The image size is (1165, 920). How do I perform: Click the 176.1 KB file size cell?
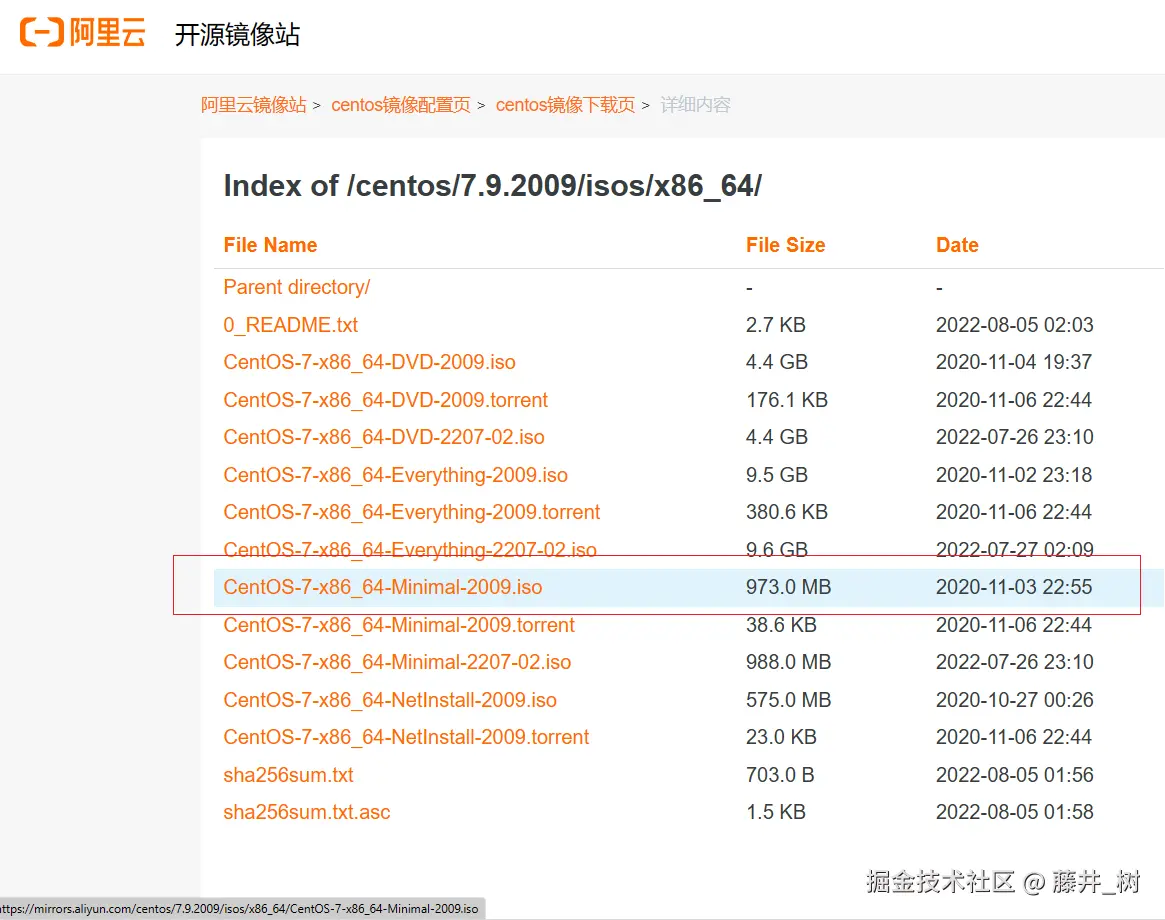coord(787,400)
